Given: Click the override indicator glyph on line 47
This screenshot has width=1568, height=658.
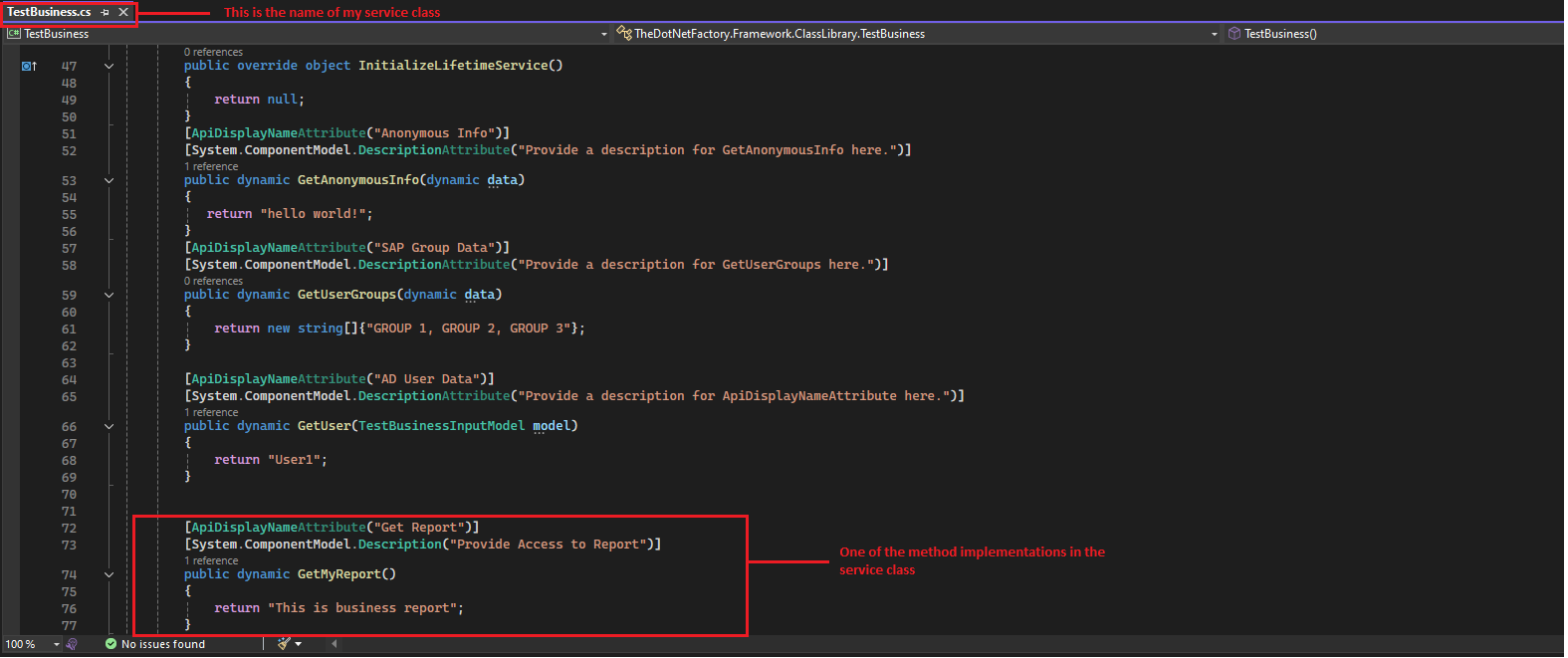Looking at the screenshot, I should pyautogui.click(x=29, y=66).
